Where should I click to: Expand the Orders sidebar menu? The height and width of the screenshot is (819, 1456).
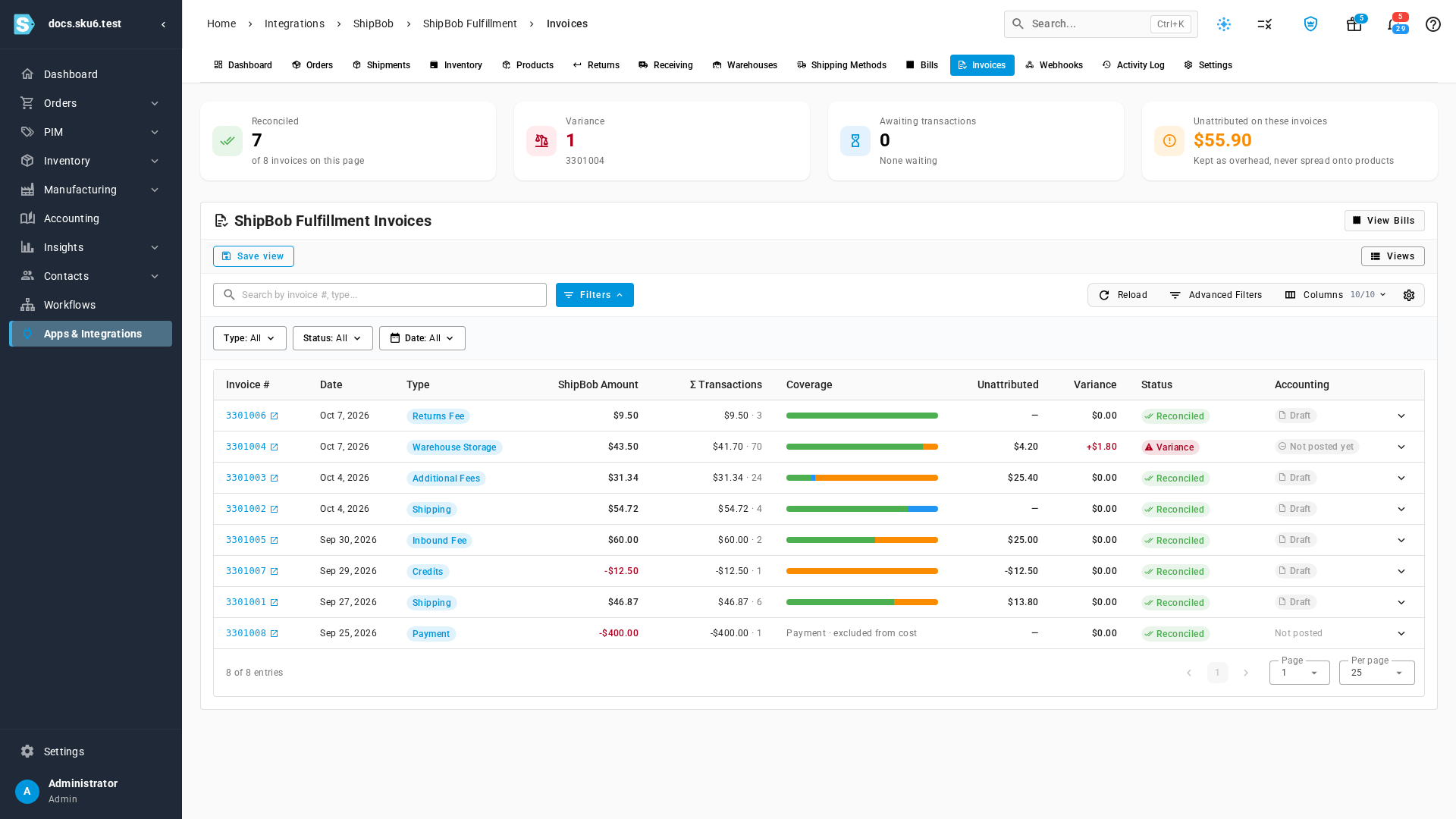[x=90, y=103]
